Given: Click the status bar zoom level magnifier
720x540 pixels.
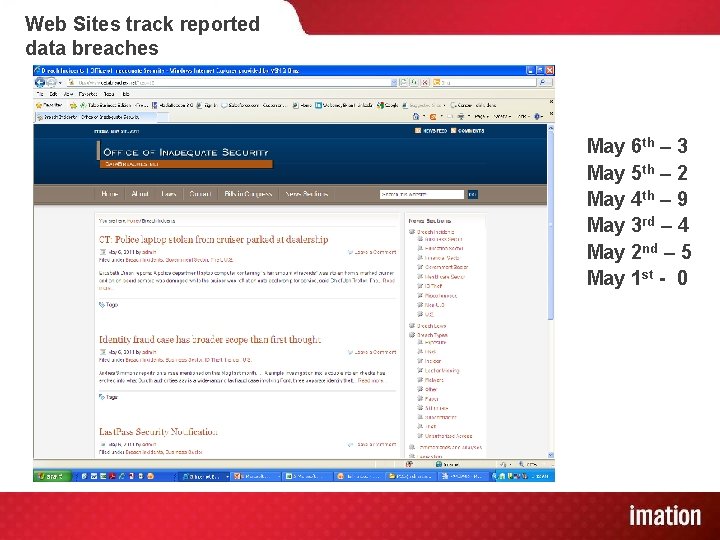Looking at the screenshot, I should [x=521, y=464].
